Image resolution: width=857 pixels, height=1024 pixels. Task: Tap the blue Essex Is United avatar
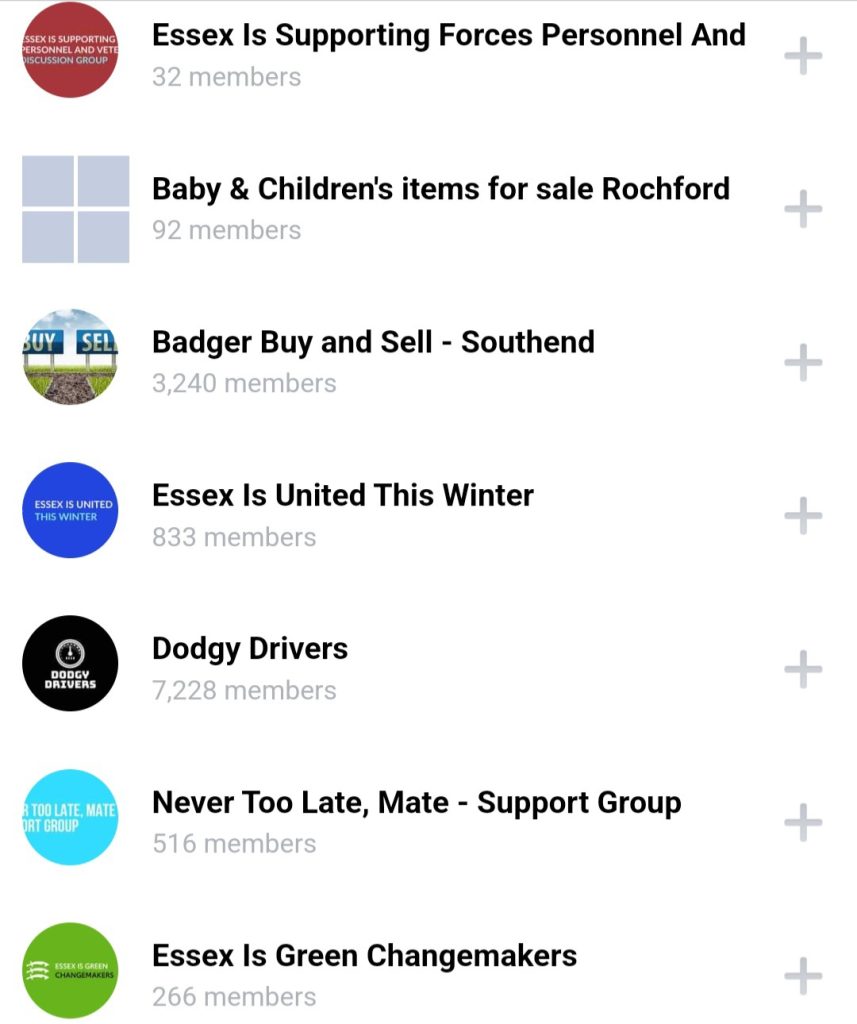point(70,510)
